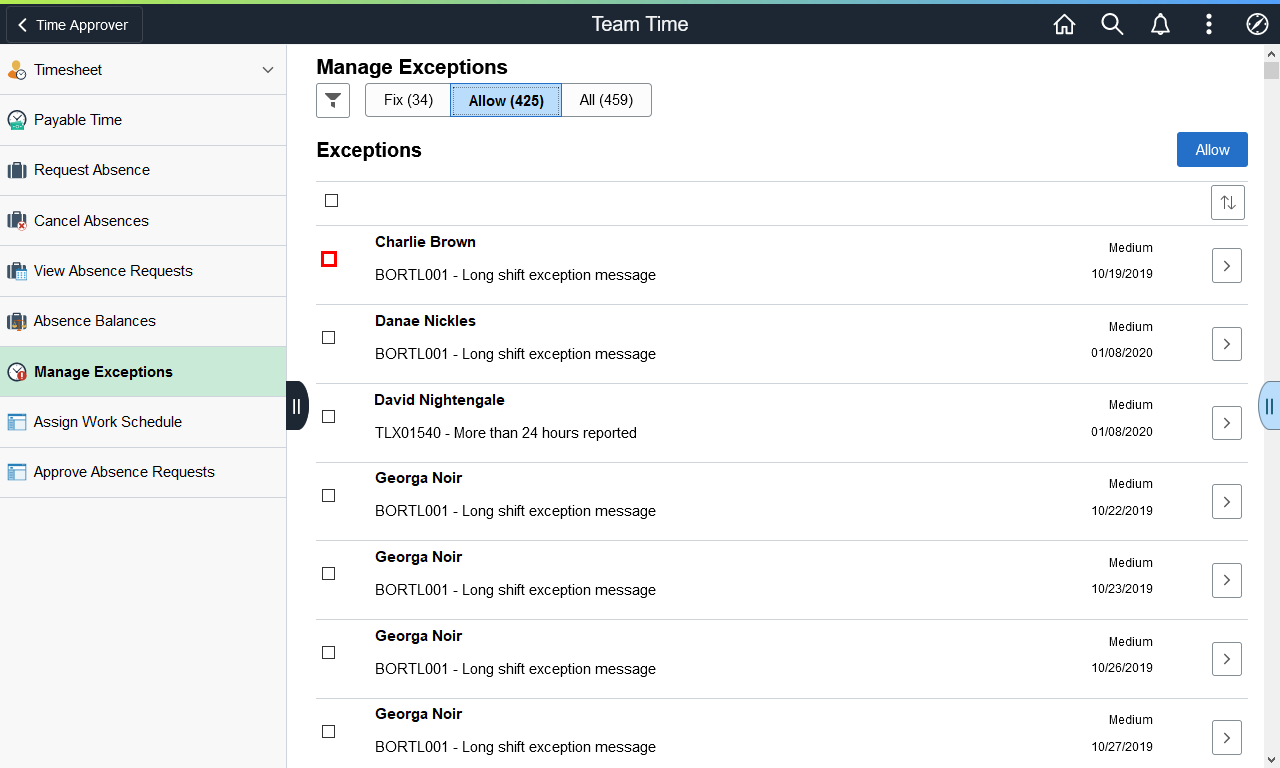Click the Payable Time clock icon
Image resolution: width=1280 pixels, height=768 pixels.
(x=17, y=120)
